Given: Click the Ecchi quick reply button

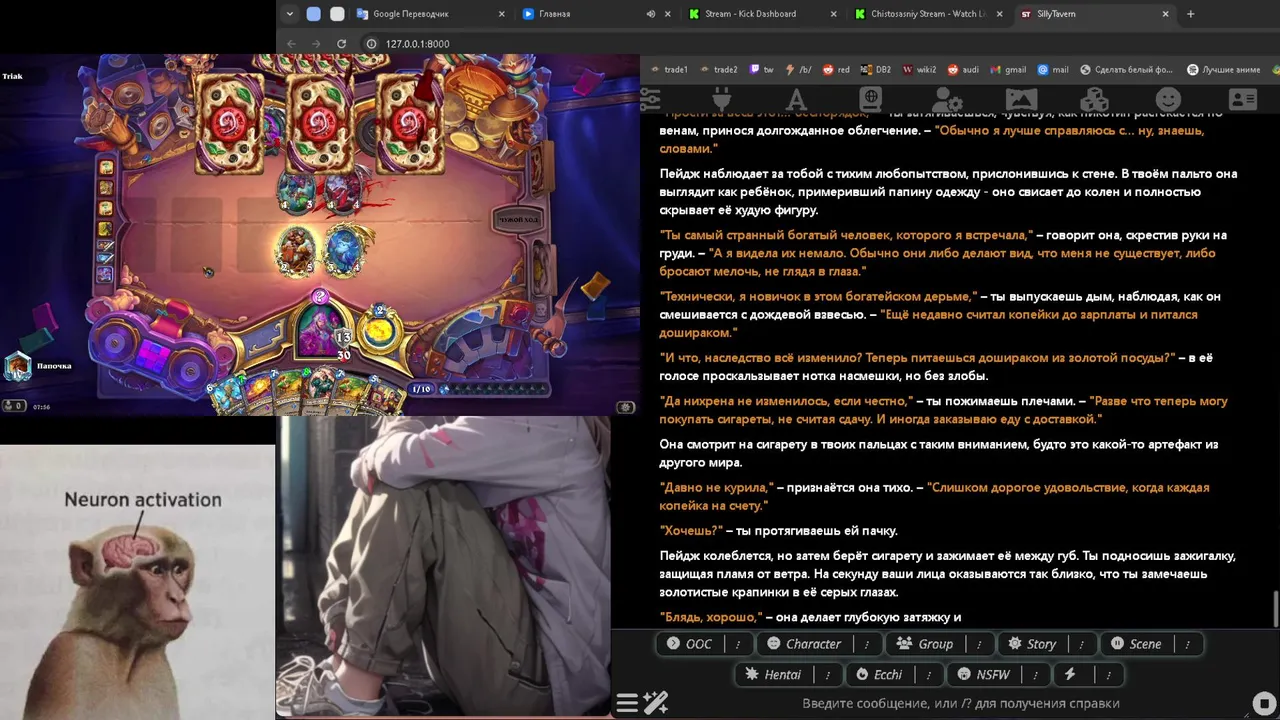Looking at the screenshot, I should [x=878, y=675].
